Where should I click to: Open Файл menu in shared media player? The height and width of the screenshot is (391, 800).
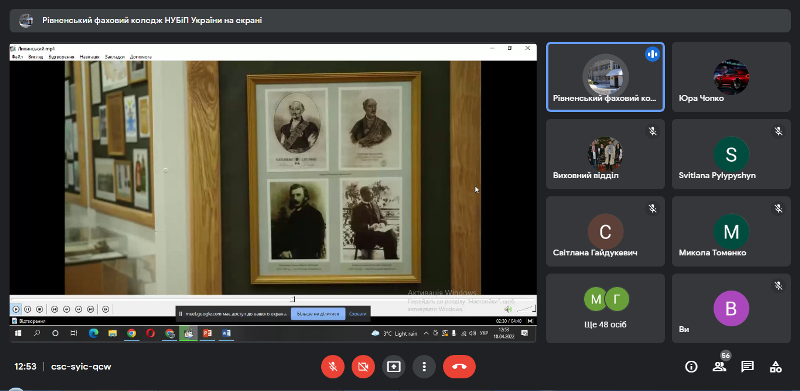(17, 57)
